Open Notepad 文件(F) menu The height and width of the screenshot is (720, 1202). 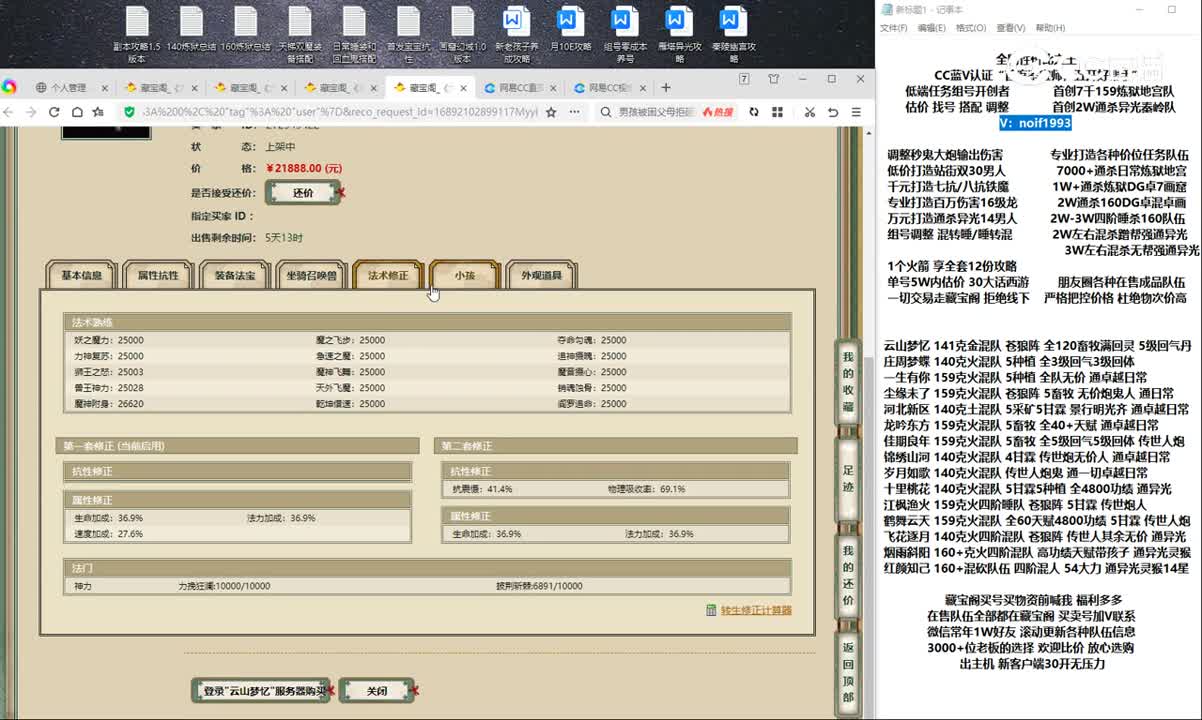coord(893,28)
